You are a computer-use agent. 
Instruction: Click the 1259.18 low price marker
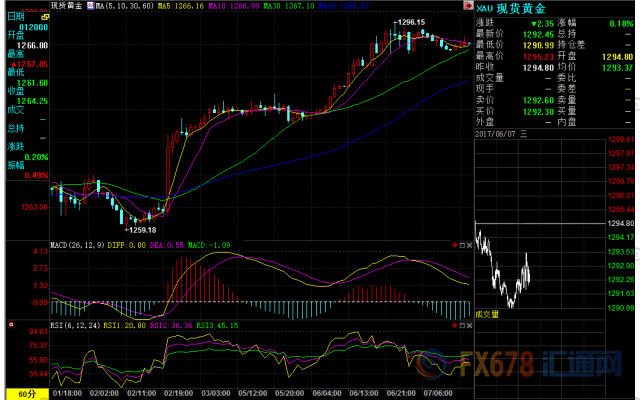click(150, 229)
